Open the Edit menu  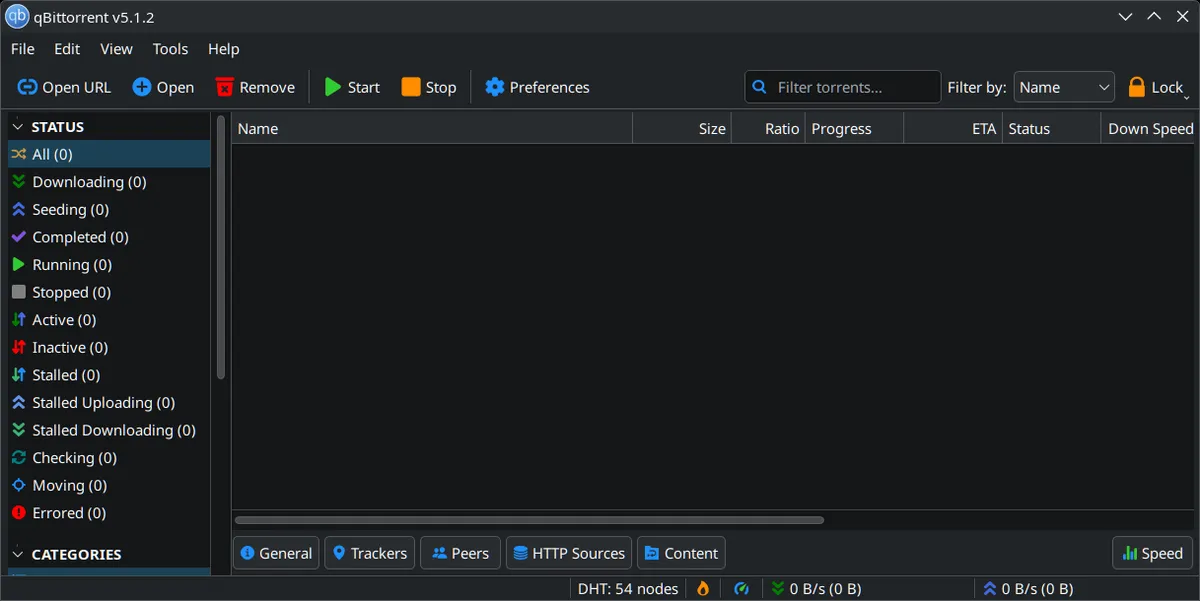click(x=67, y=49)
